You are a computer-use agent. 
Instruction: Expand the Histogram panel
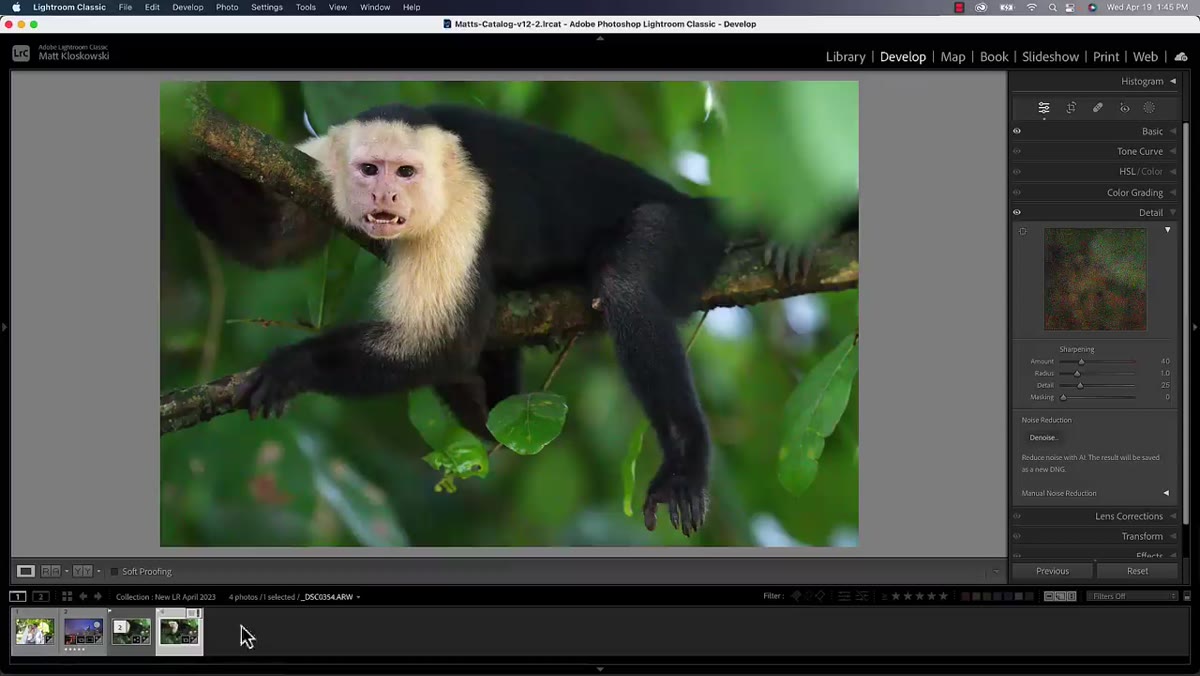pos(1173,81)
